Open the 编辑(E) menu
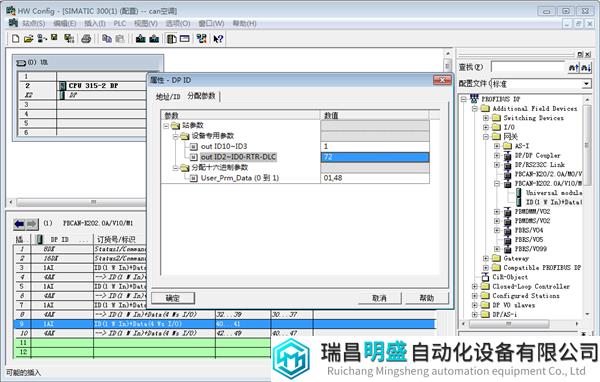Viewport: 600px width, 382px height. [x=65, y=24]
